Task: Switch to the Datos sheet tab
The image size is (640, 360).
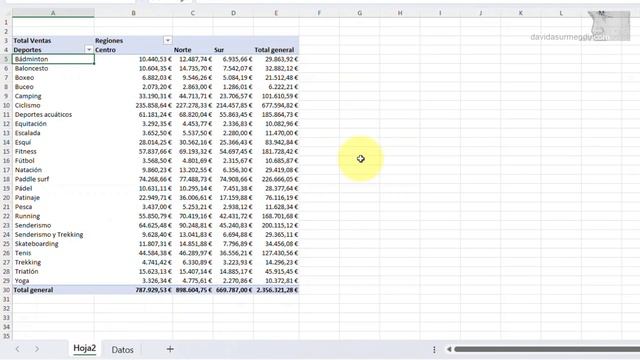Action: coord(122,349)
